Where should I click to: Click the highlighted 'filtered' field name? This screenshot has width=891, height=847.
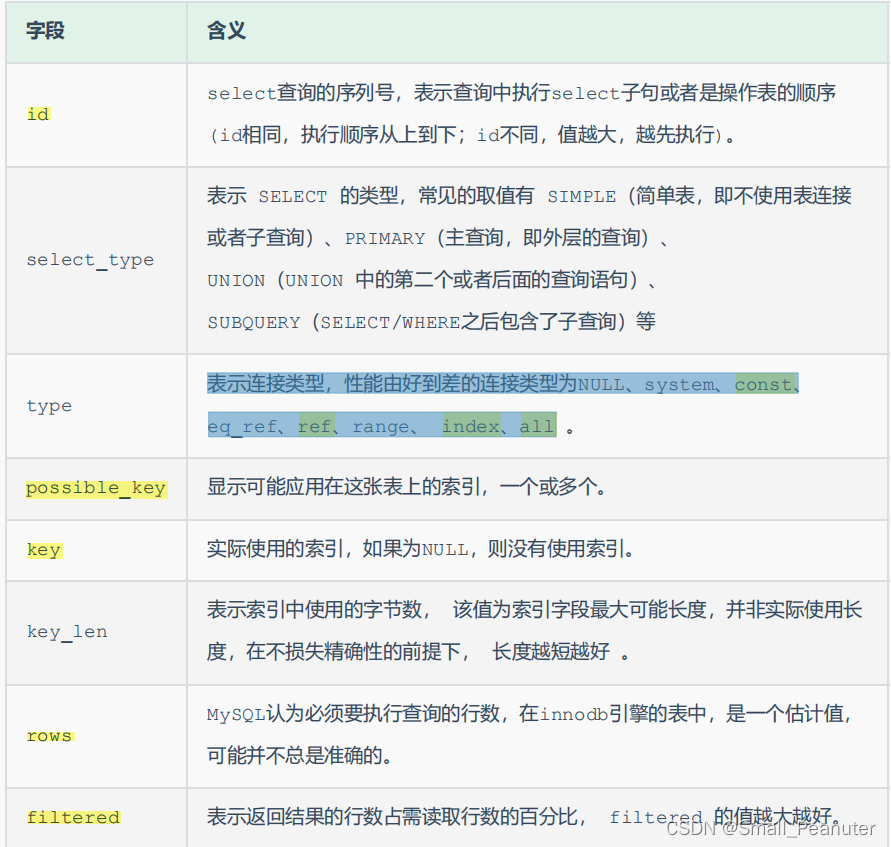[73, 817]
